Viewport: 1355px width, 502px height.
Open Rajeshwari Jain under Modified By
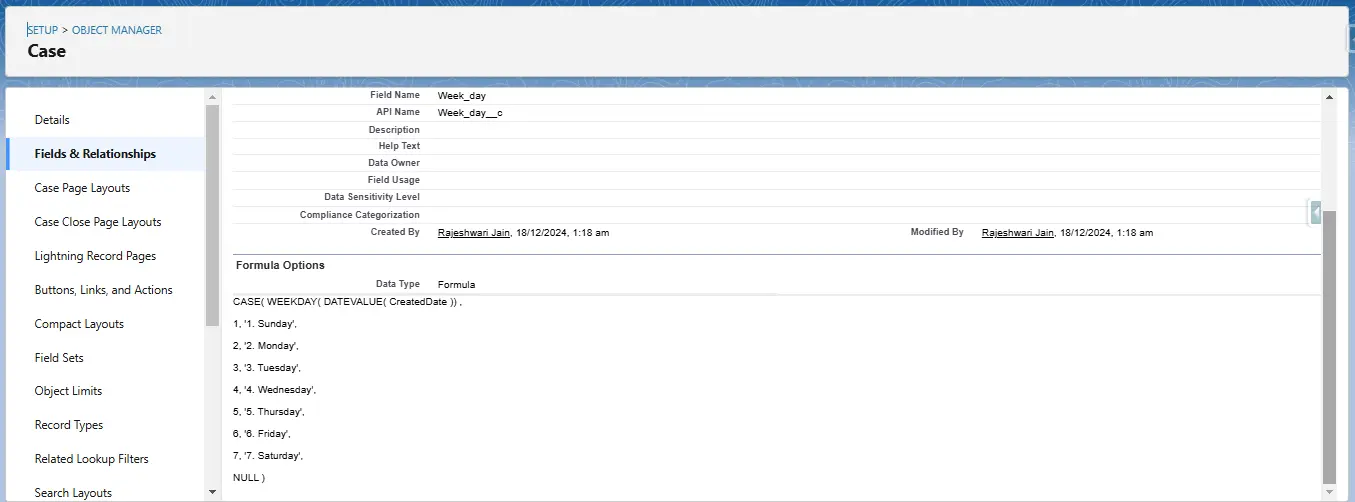point(1018,232)
